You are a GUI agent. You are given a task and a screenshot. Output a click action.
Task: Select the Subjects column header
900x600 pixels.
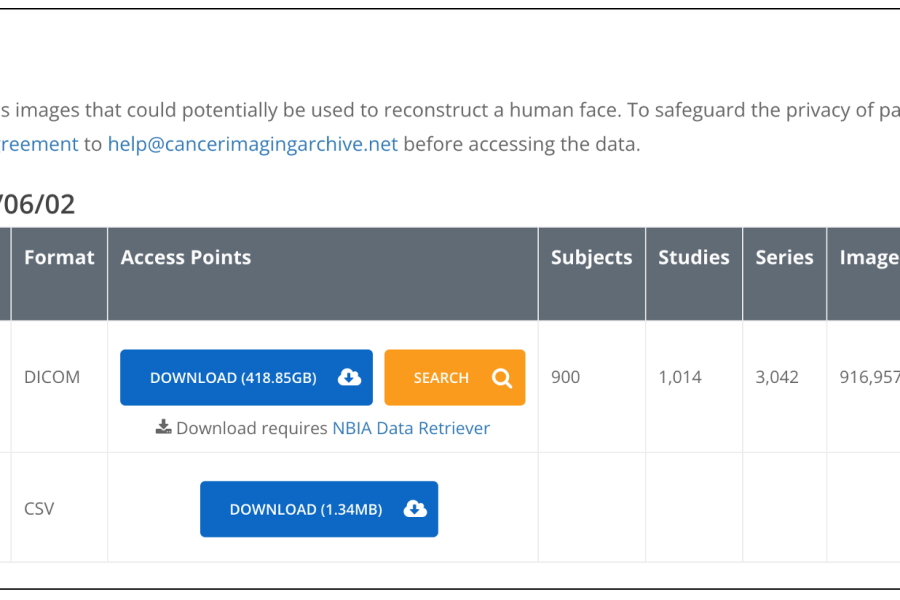coord(592,257)
